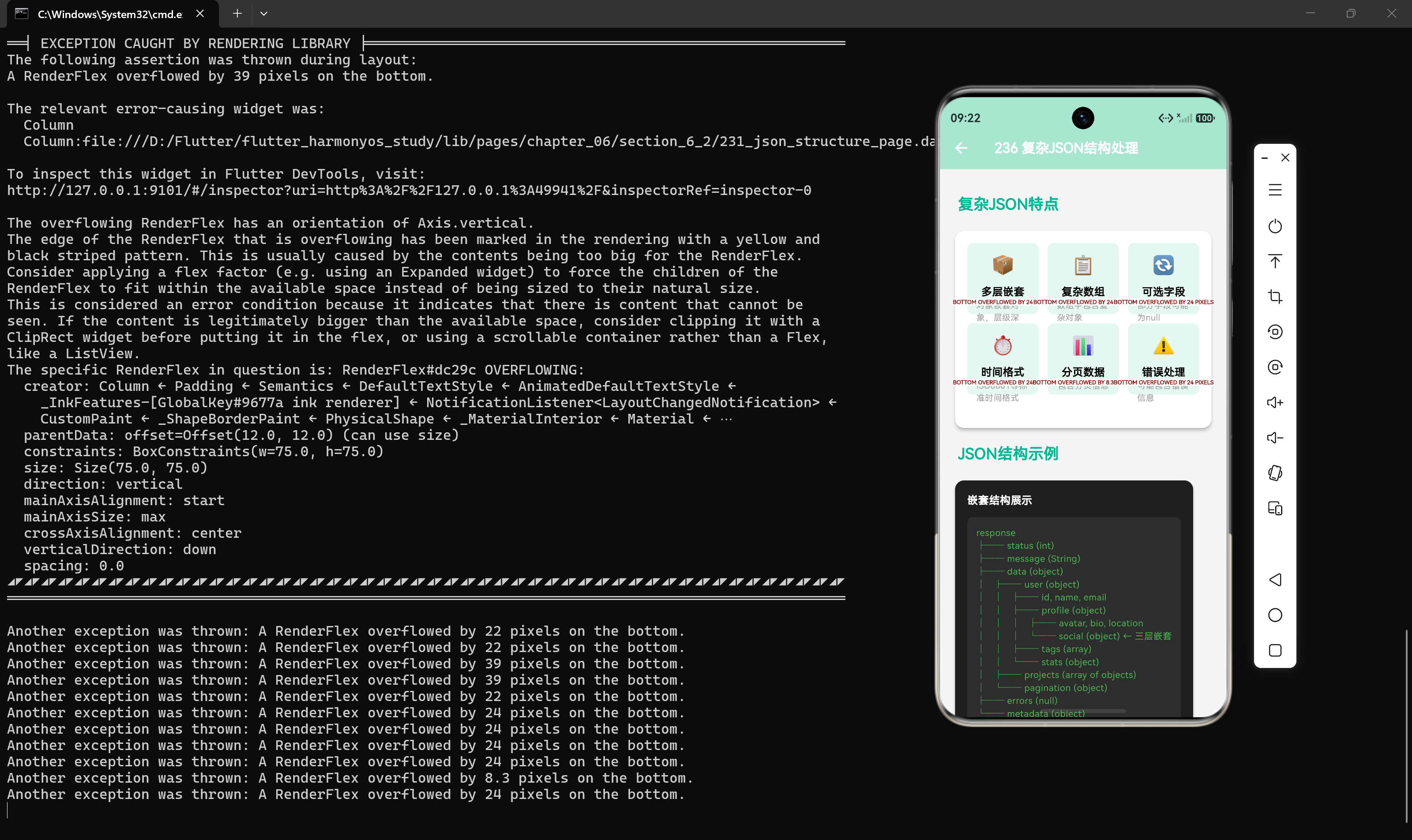Click the 'constraints: BoxConstraints(w=75.0, h=75.0)' line
Image resolution: width=1412 pixels, height=840 pixels.
tap(204, 452)
